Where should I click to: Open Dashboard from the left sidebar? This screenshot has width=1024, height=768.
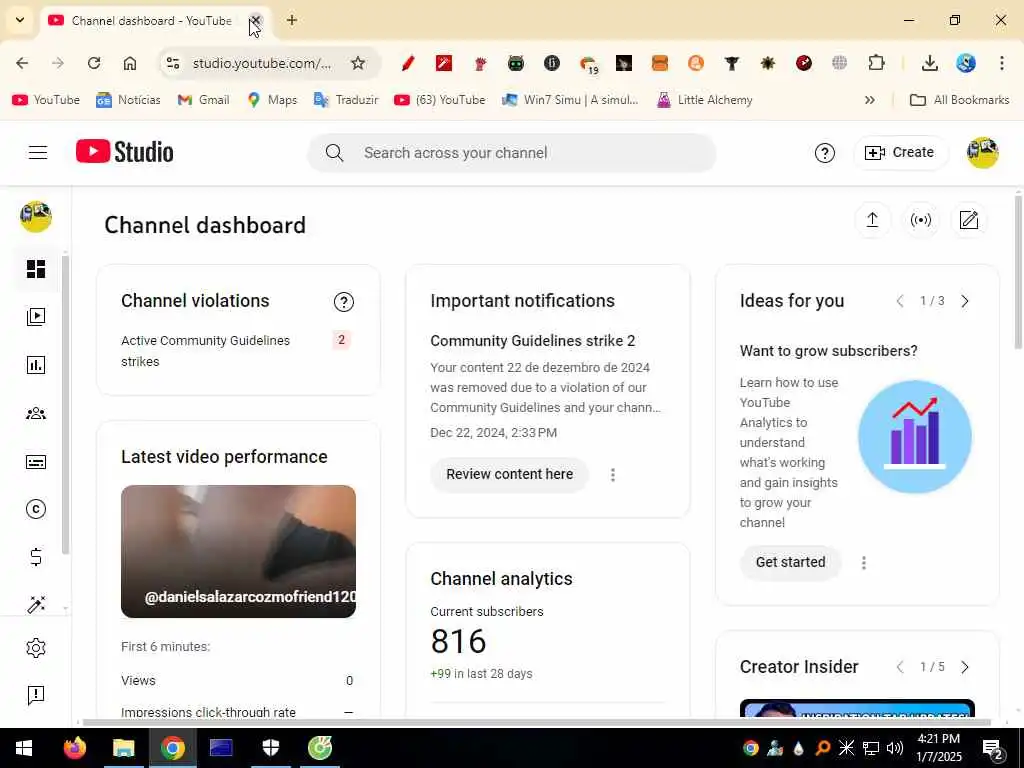pos(36,268)
